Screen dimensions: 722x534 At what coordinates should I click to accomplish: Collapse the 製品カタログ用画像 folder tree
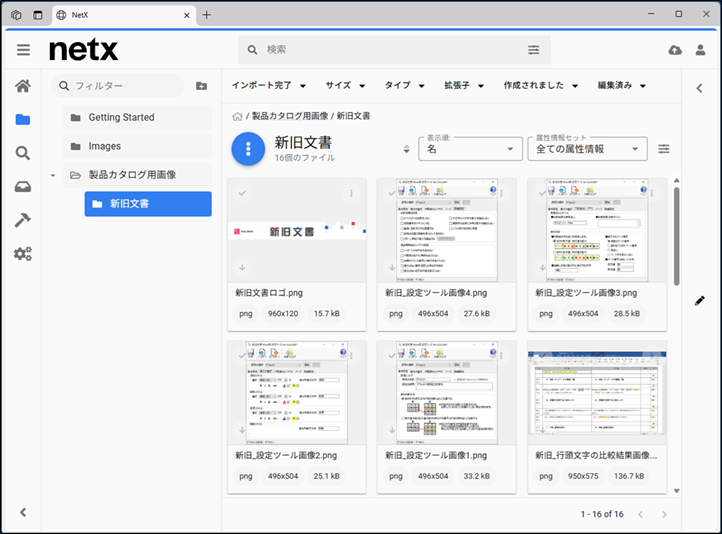[x=52, y=175]
